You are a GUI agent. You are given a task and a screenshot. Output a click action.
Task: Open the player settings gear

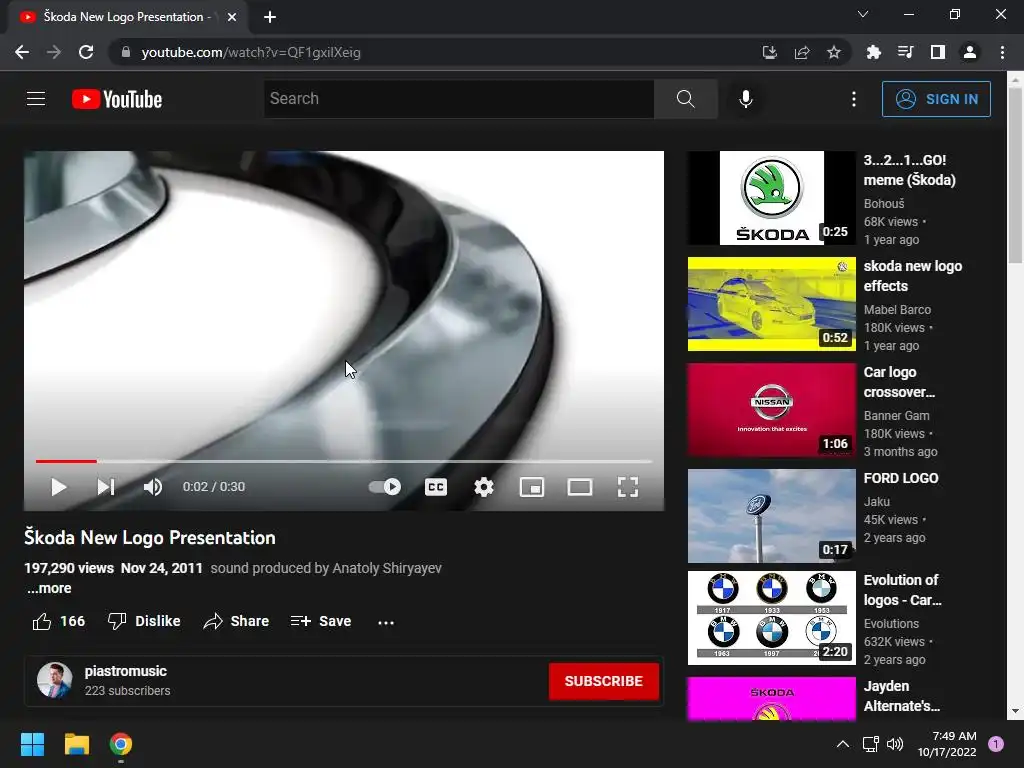[484, 487]
